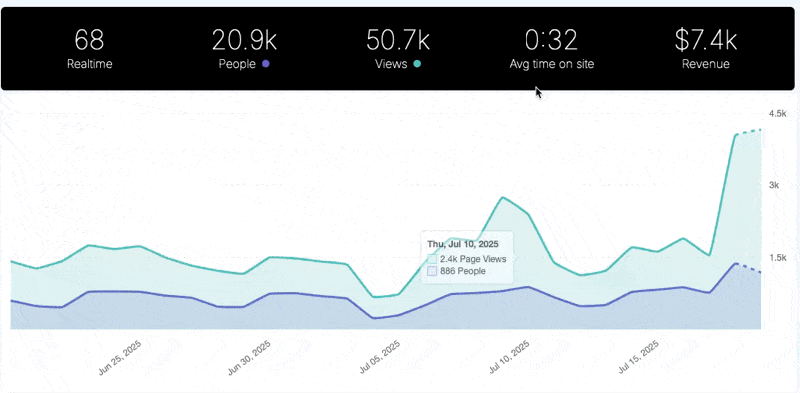Screen dimensions: 800x393
Task: Click the Jul 05, 2025 axis label
Action: coord(378,358)
